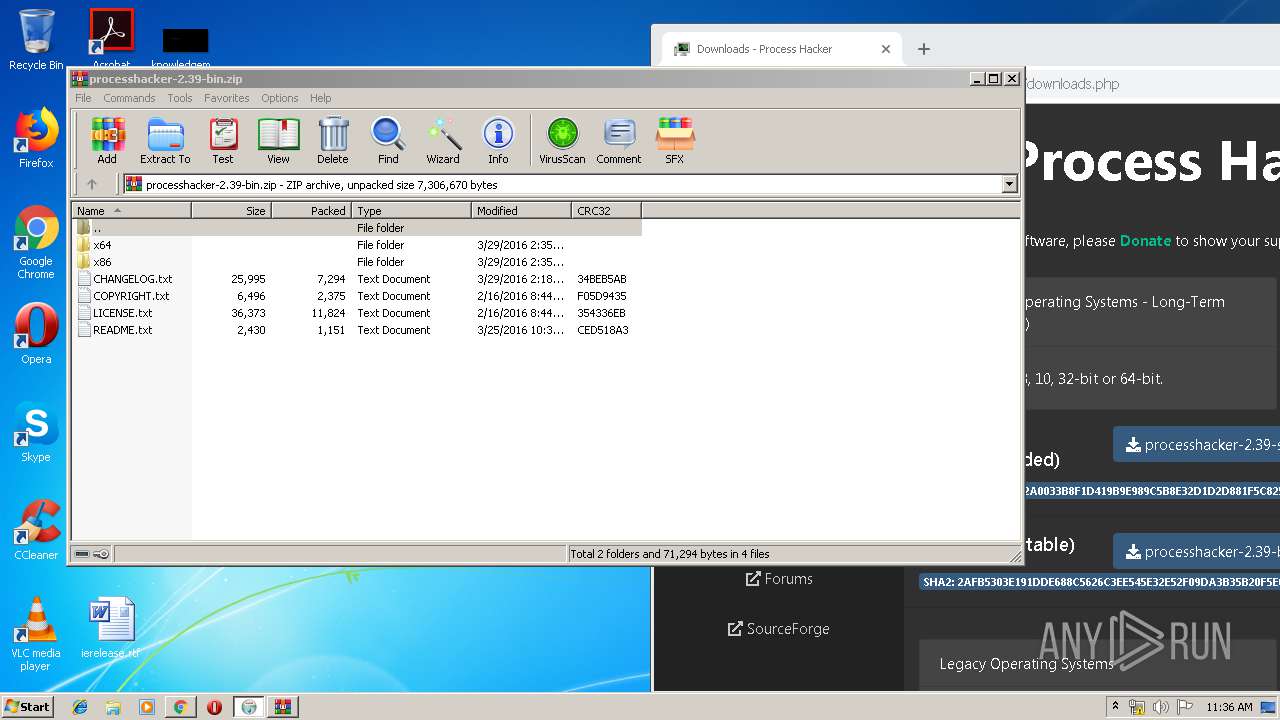Open the Tools menu
Image resolution: width=1280 pixels, height=720 pixels.
point(180,98)
